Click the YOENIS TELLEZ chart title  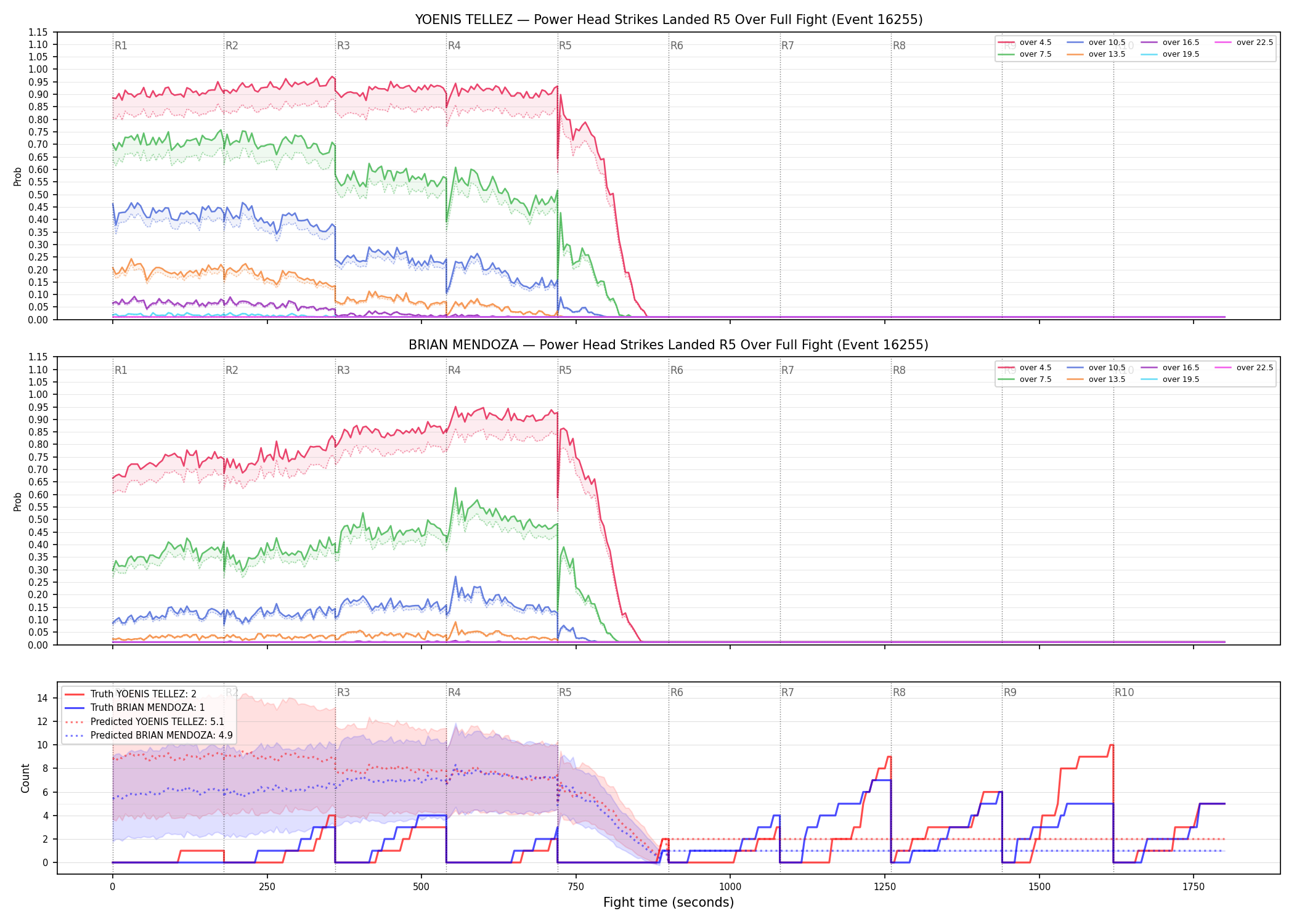[x=669, y=20]
